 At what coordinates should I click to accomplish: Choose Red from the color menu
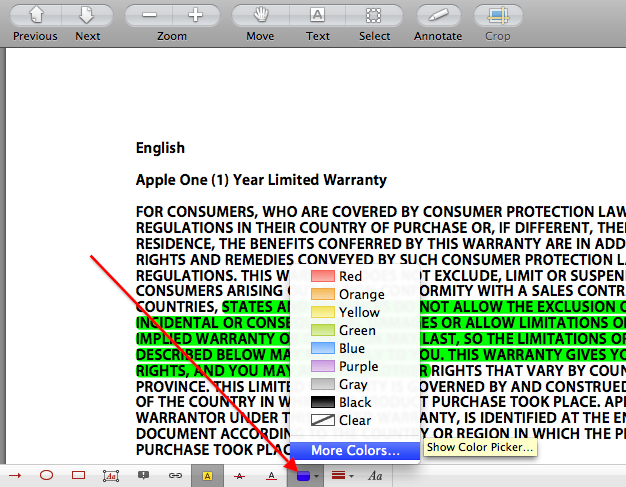355,276
